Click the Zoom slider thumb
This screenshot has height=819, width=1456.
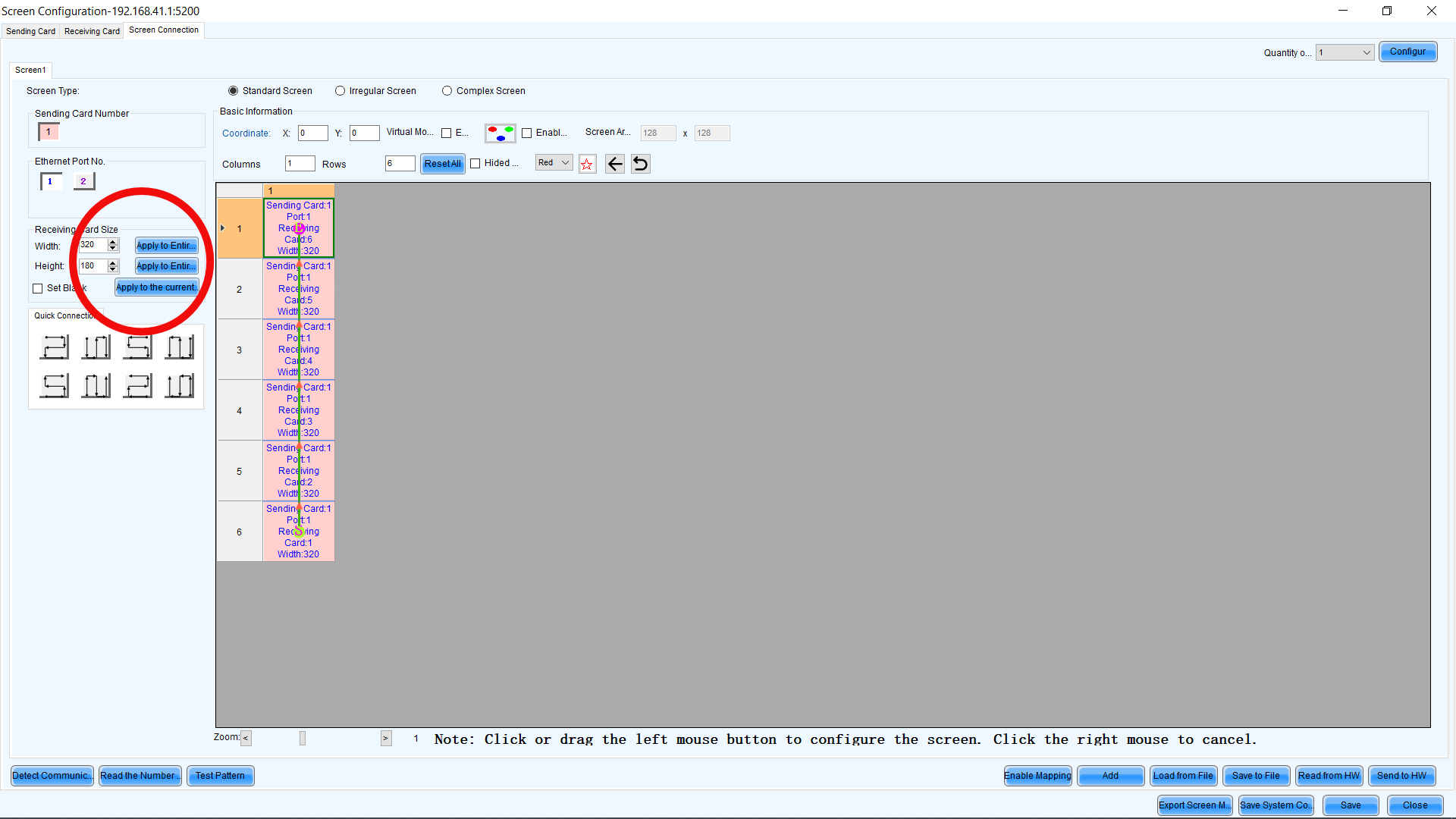303,738
